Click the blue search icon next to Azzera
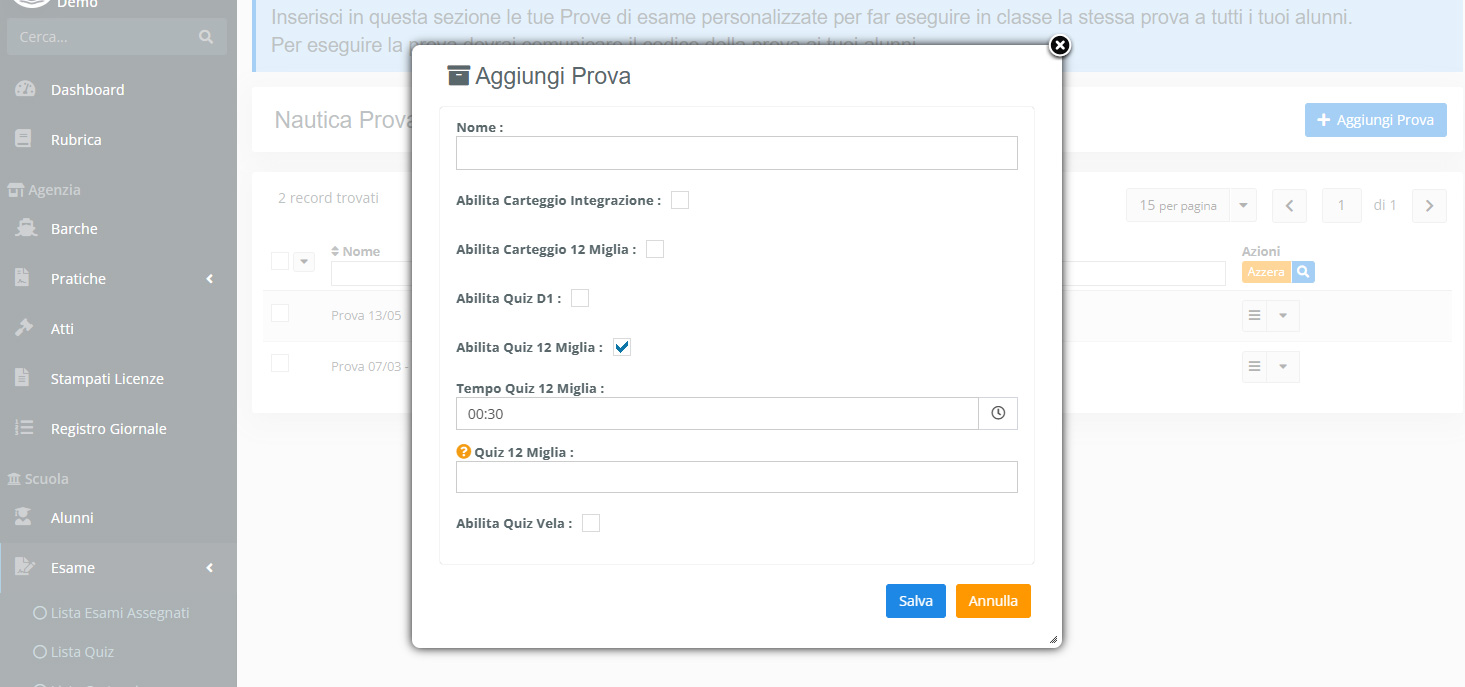The image size is (1465, 687). coord(1302,272)
